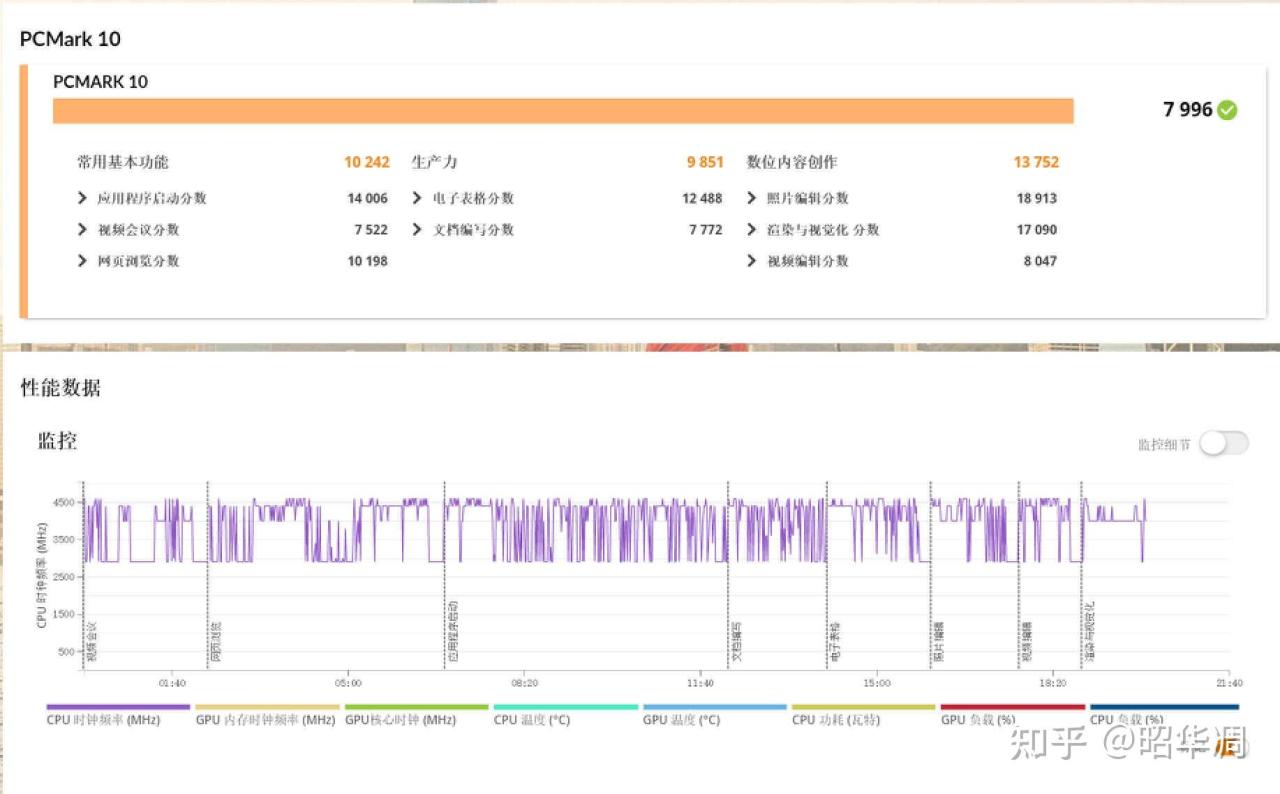The height and width of the screenshot is (794, 1280).
Task: Click the 08:20 time axis label
Action: pyautogui.click(x=524, y=683)
